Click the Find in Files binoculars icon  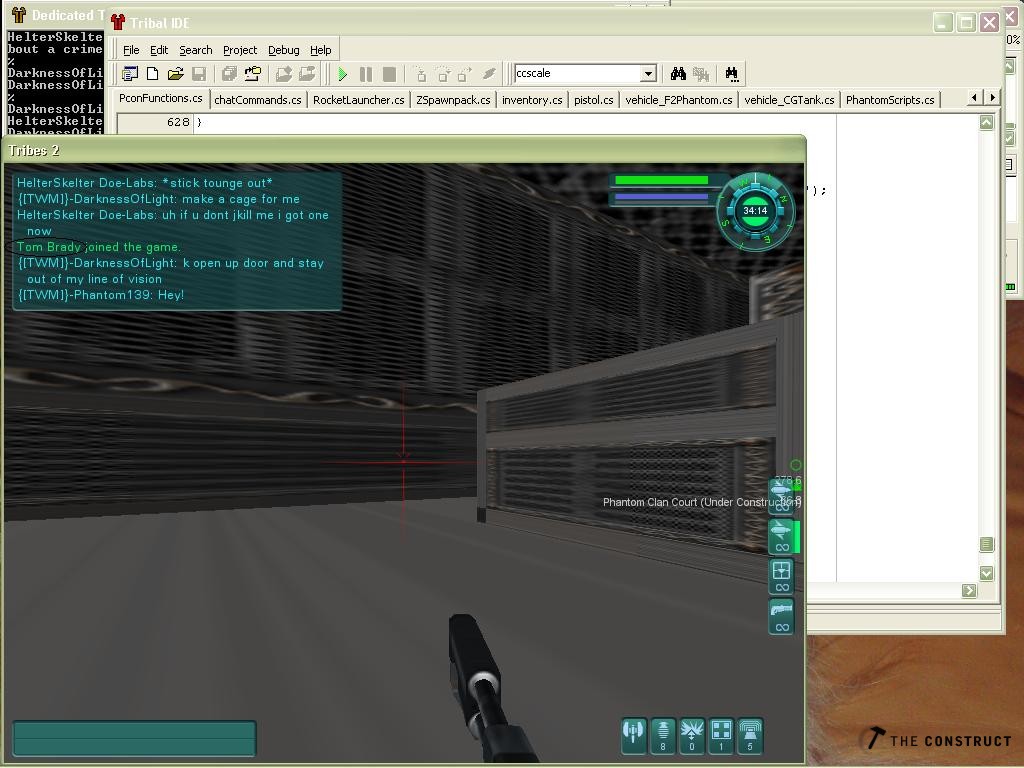point(731,74)
